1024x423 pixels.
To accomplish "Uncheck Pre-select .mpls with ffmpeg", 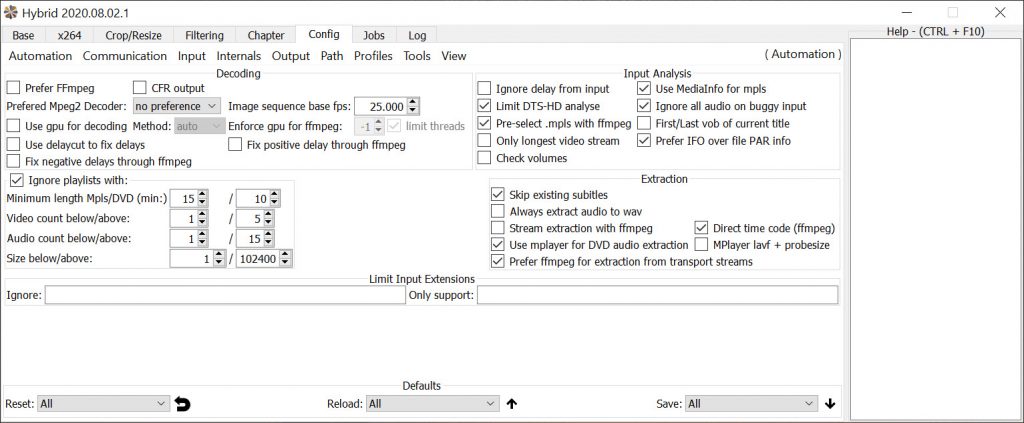I will pyautogui.click(x=484, y=123).
